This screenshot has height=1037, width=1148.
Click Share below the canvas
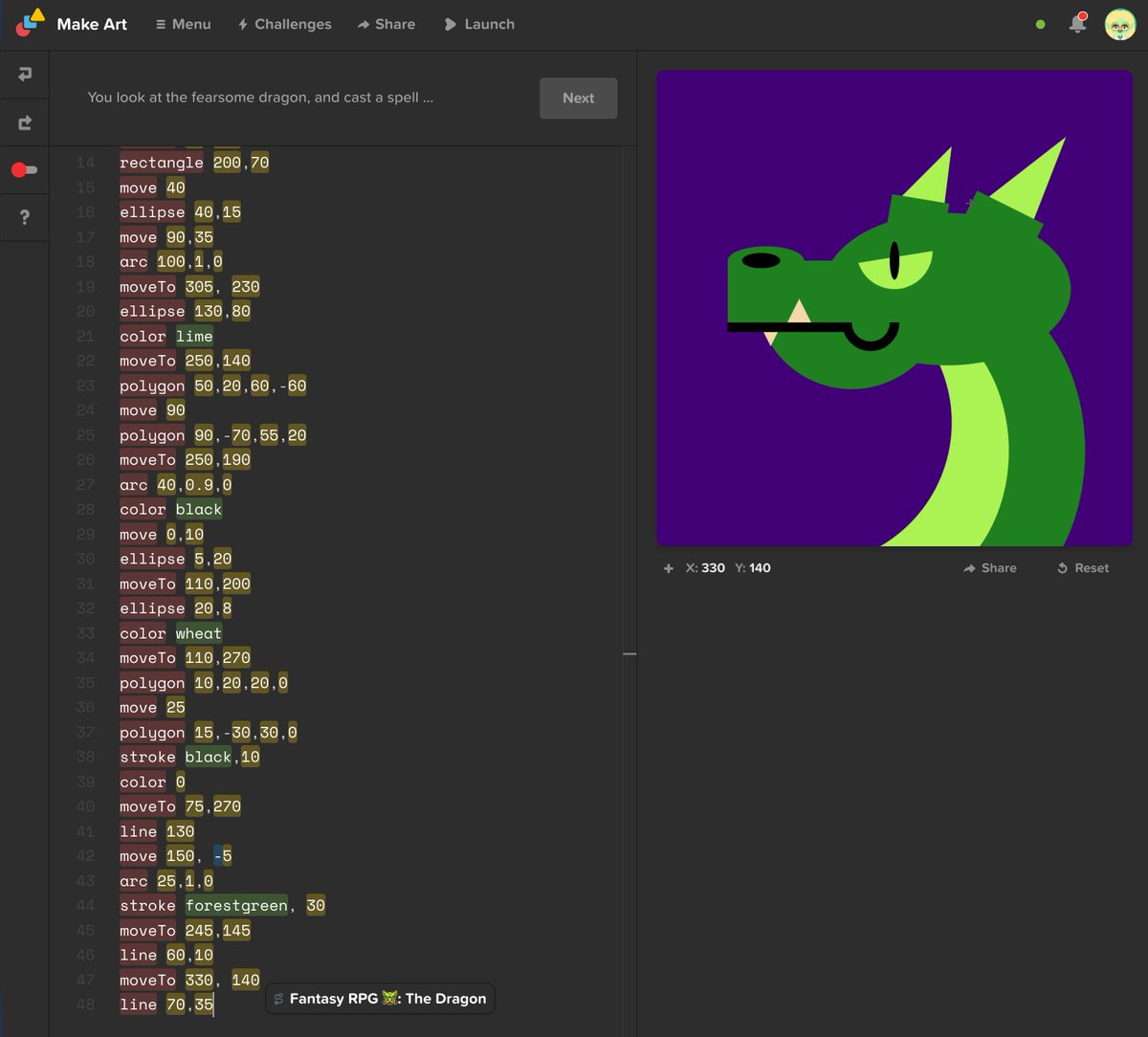(990, 568)
